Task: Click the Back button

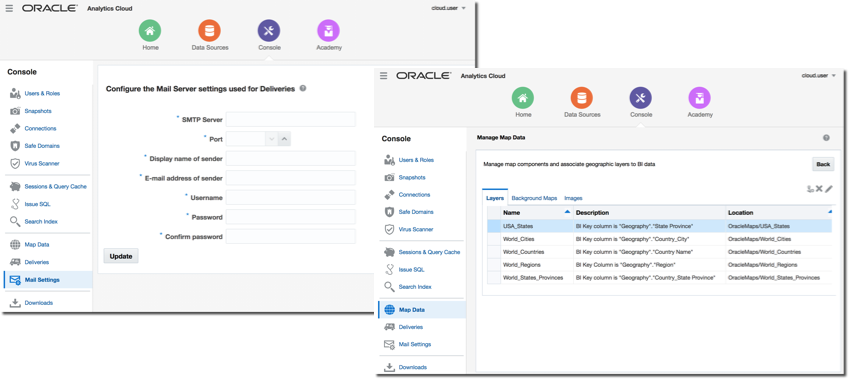Action: [823, 164]
